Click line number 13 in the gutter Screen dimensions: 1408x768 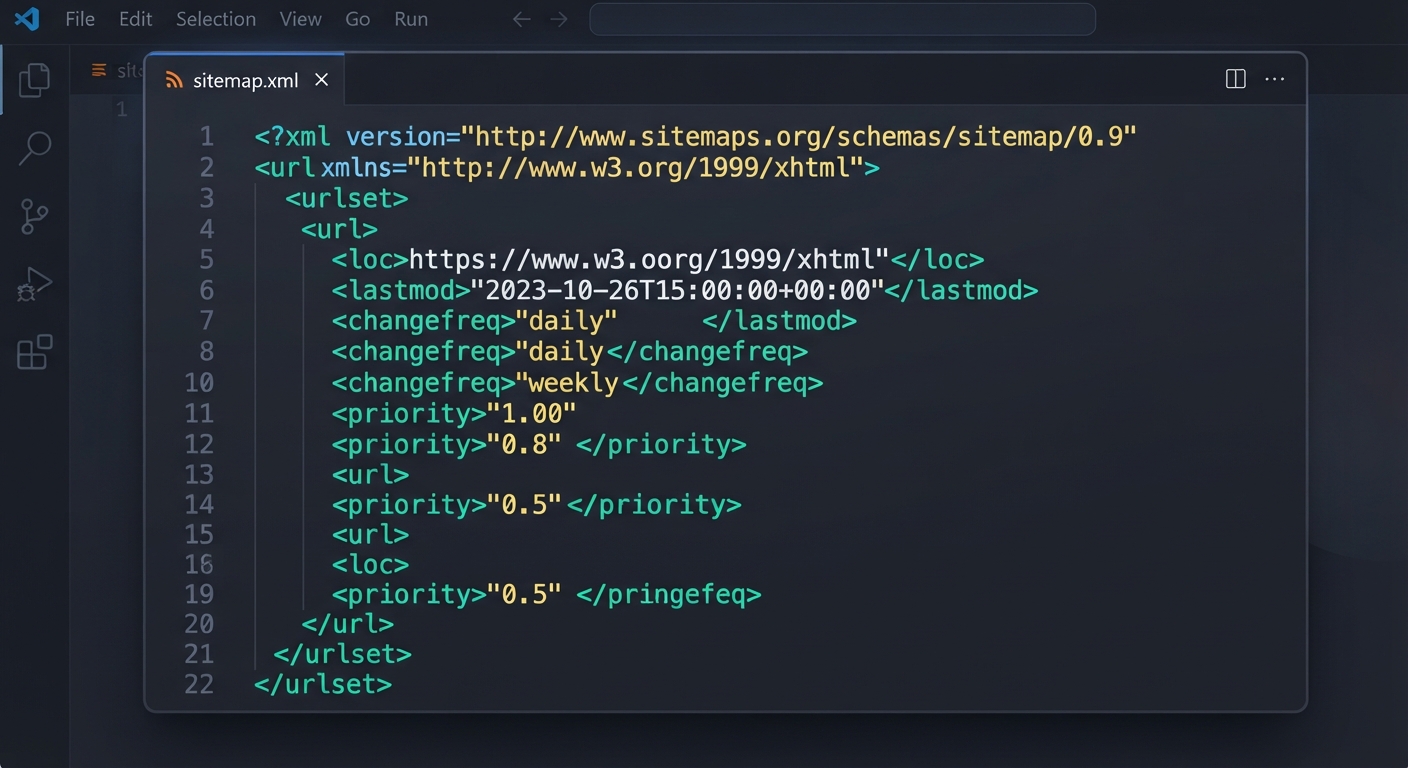[x=199, y=474]
